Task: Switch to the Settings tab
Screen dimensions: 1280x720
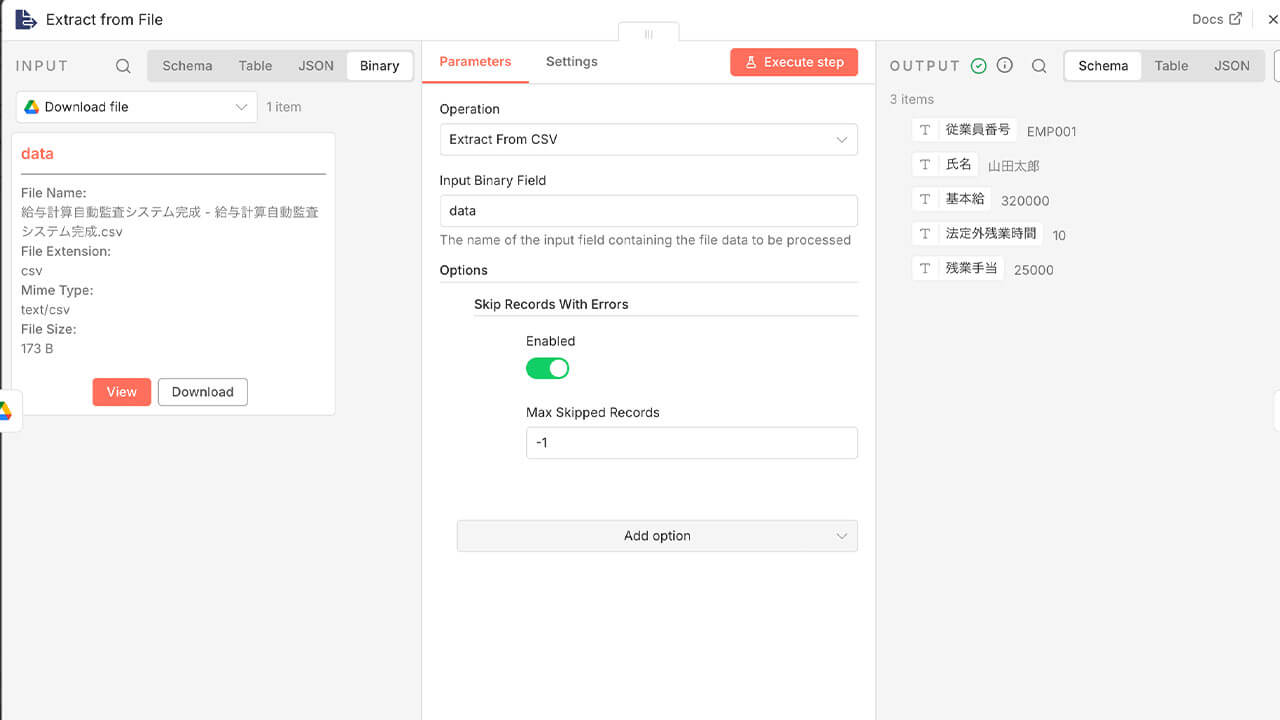Action: click(x=571, y=62)
